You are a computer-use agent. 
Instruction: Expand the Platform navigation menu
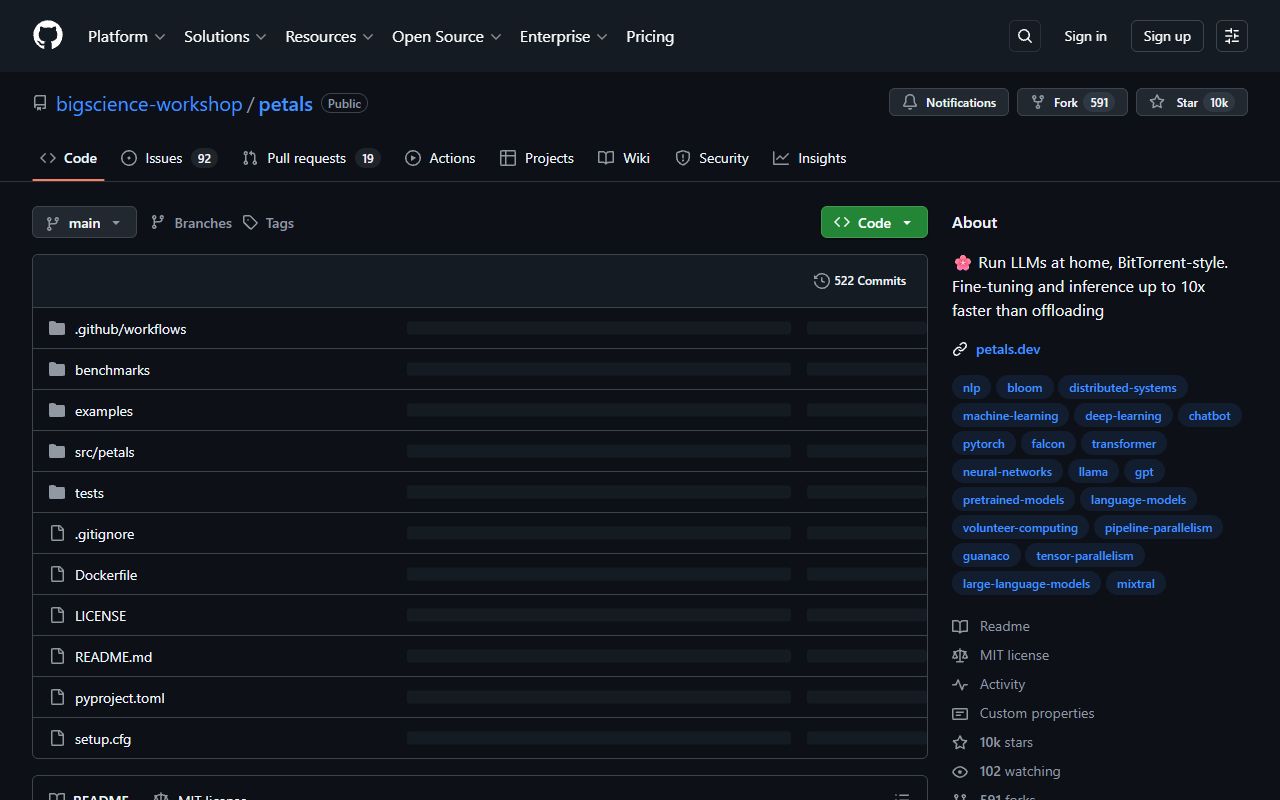pos(126,36)
